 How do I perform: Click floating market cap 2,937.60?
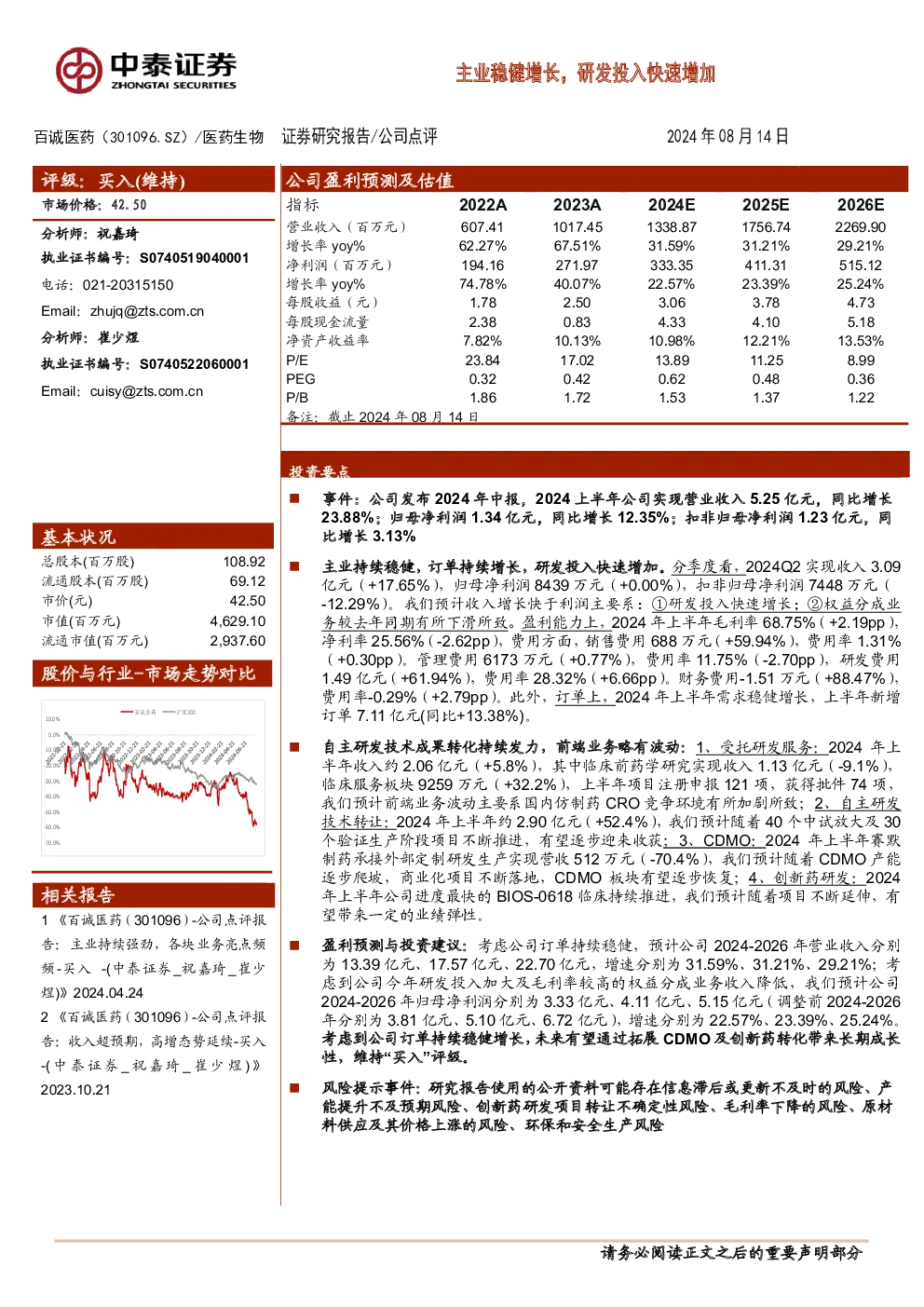(238, 641)
